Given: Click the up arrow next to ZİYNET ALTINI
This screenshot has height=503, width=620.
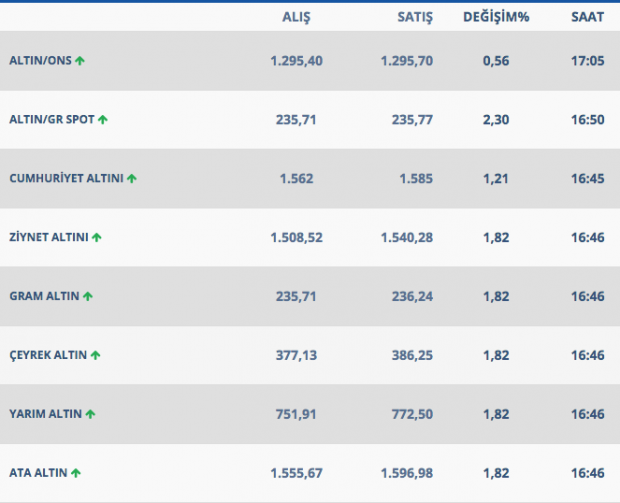Looking at the screenshot, I should point(97,238).
